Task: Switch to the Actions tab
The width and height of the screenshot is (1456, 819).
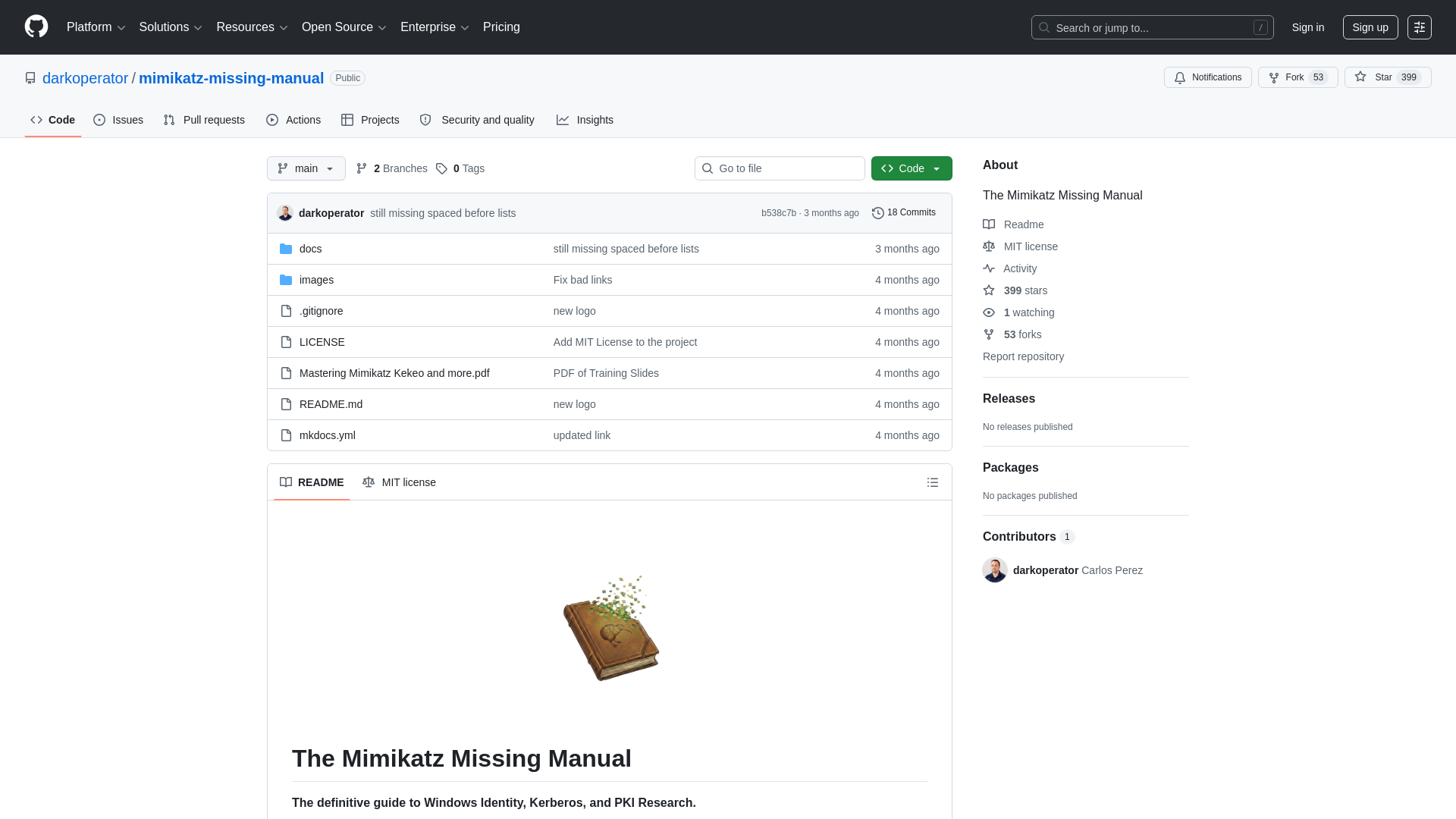Action: pyautogui.click(x=293, y=120)
